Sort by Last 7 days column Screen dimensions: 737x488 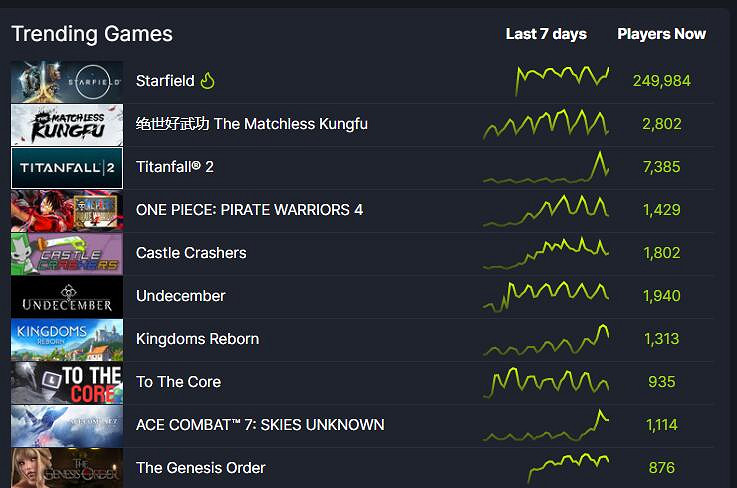(x=546, y=34)
